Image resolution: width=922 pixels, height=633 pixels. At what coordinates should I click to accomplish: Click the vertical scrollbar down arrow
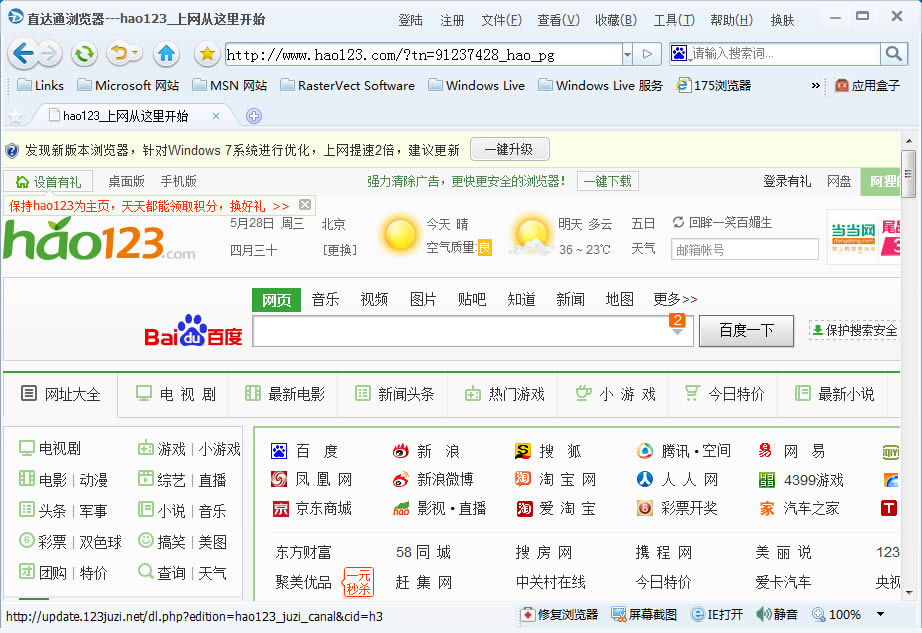pos(909,592)
